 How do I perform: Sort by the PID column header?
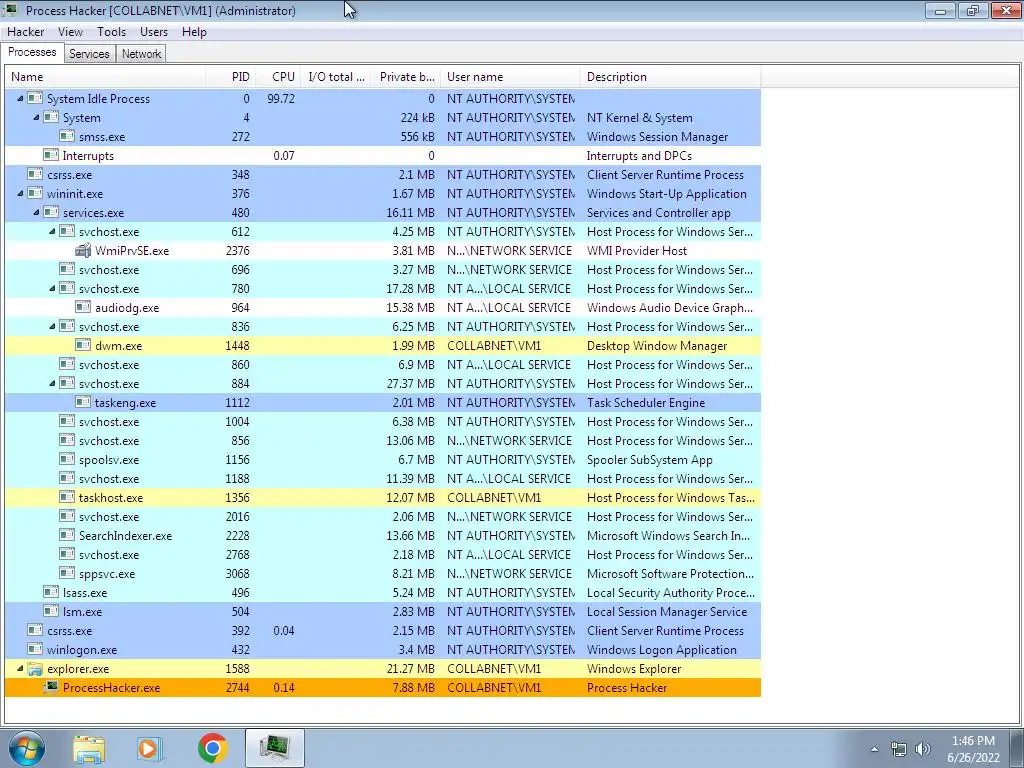pos(231,76)
